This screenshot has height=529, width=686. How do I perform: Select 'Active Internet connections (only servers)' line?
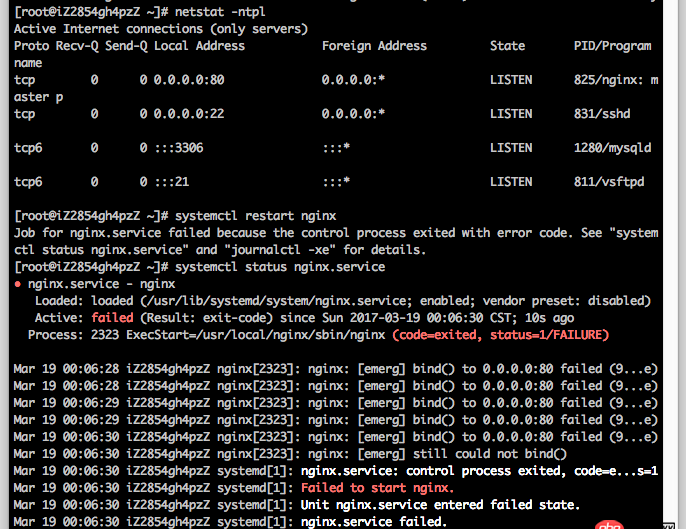pos(161,29)
